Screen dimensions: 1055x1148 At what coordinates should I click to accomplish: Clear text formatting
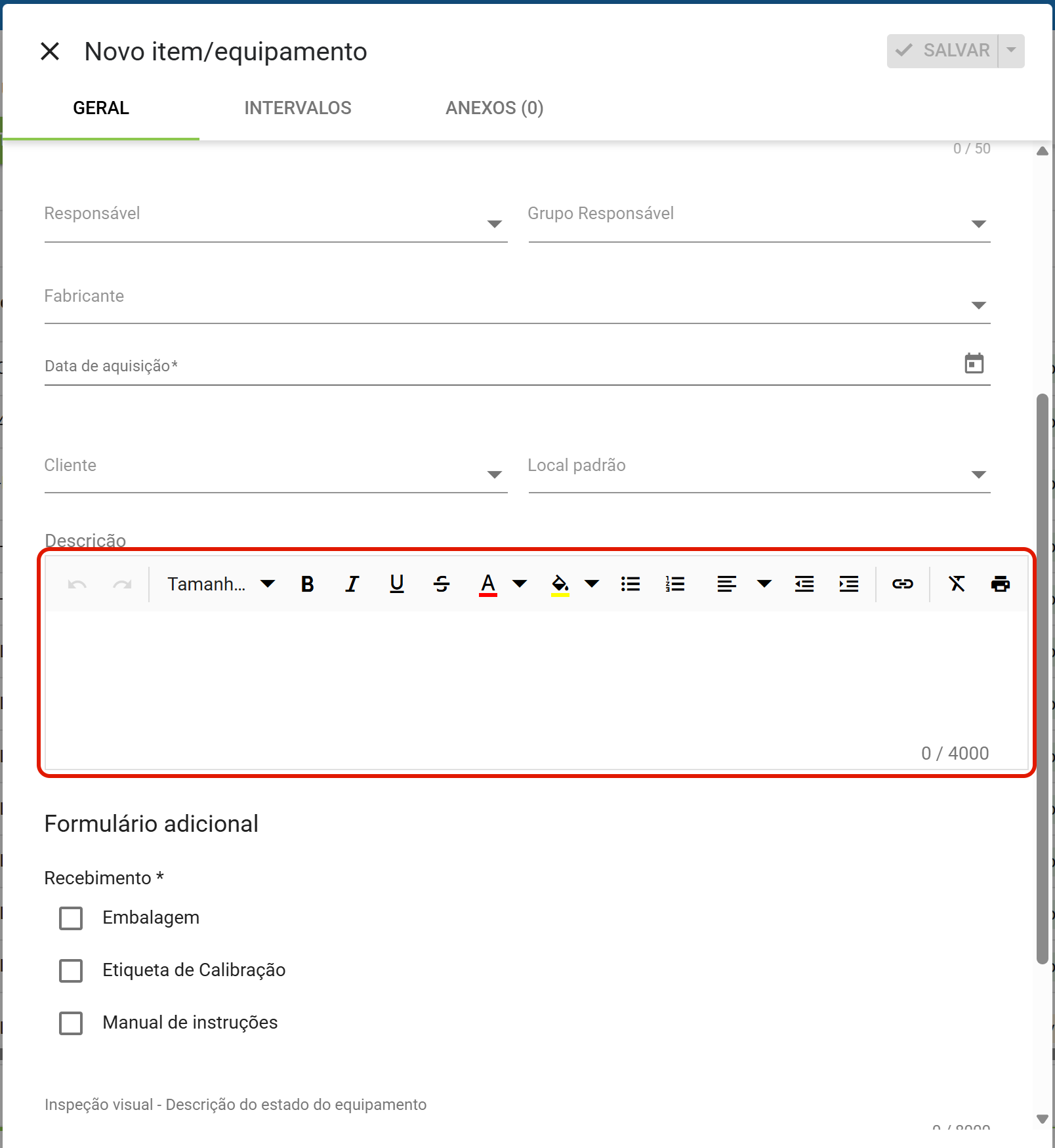click(957, 584)
